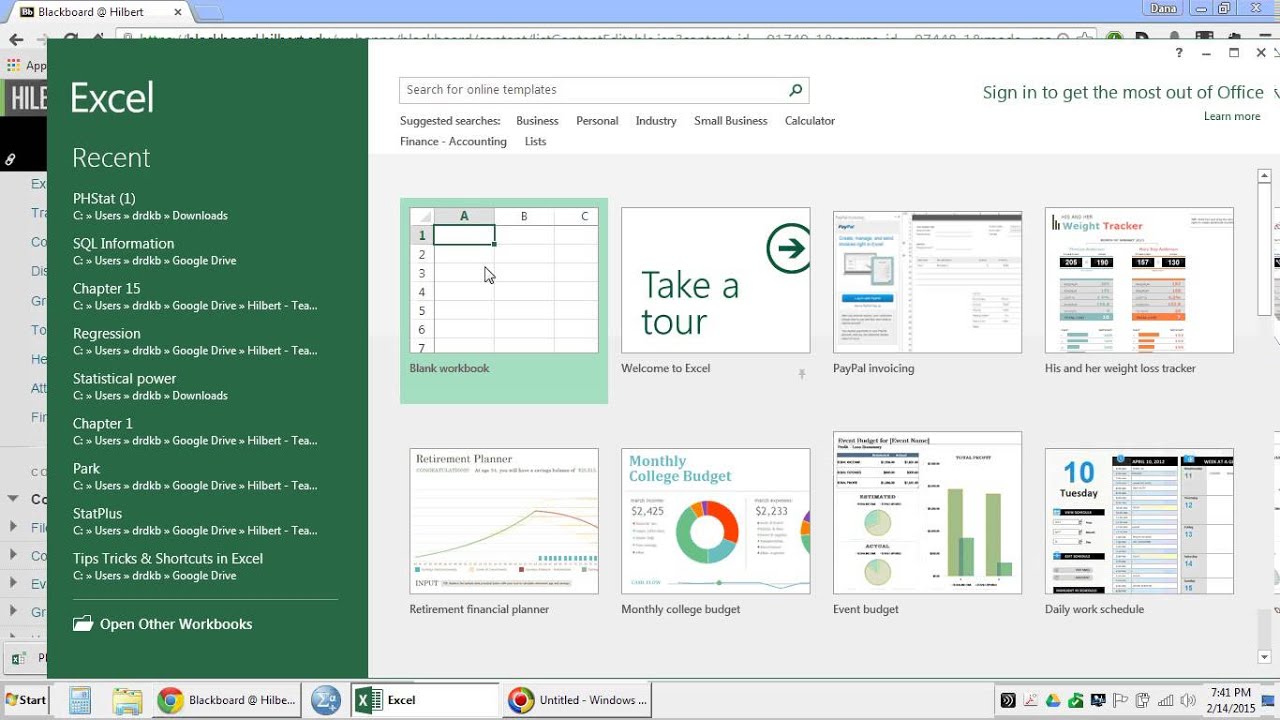The image size is (1280, 720).
Task: Click the network signal tray icon
Action: (1165, 700)
